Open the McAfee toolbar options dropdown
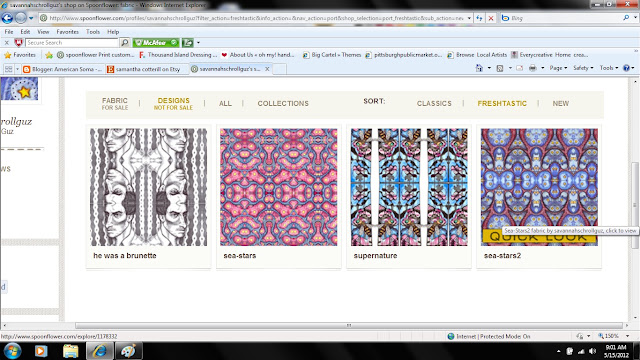This screenshot has width=640, height=360. point(198,42)
